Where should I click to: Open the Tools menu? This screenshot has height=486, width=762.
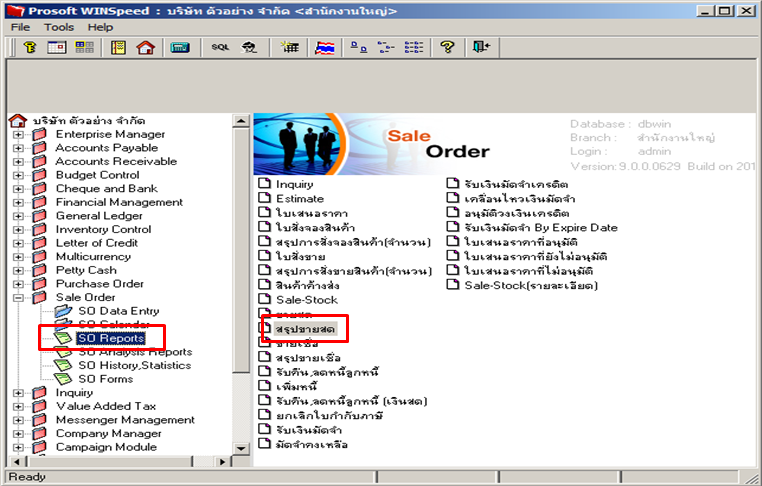(59, 27)
